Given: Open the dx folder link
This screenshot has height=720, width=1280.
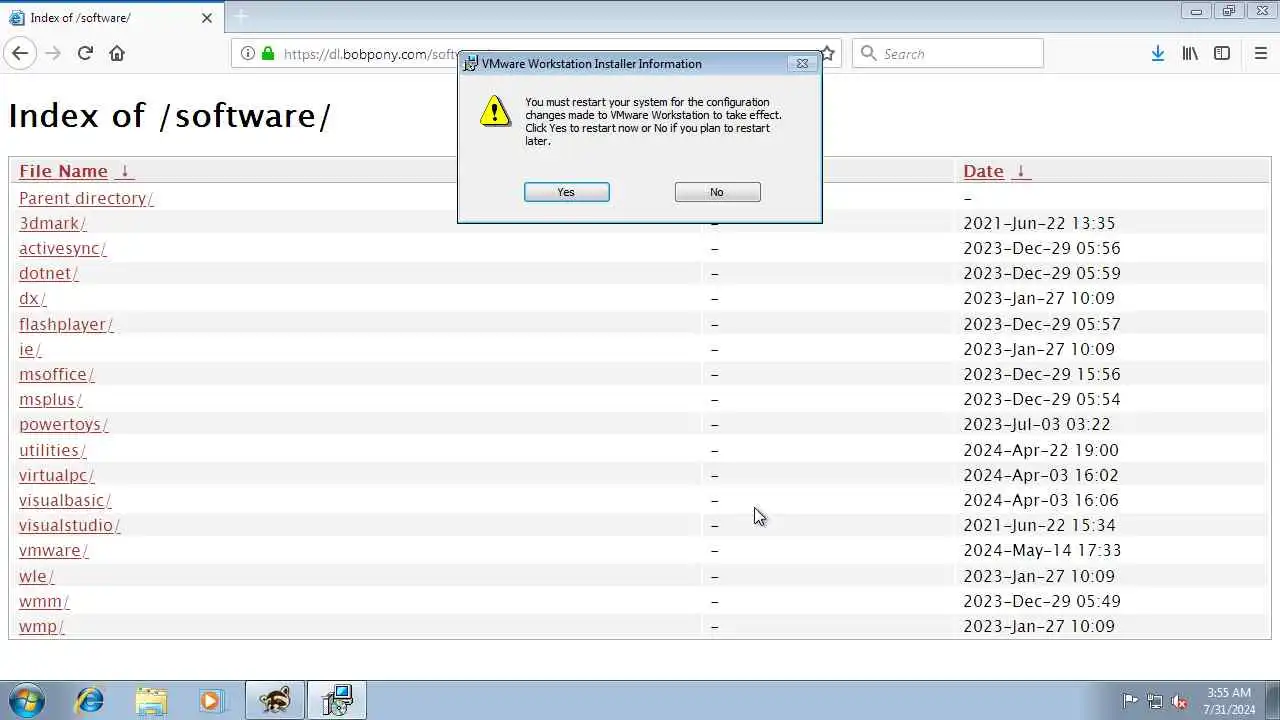Looking at the screenshot, I should 32,298.
